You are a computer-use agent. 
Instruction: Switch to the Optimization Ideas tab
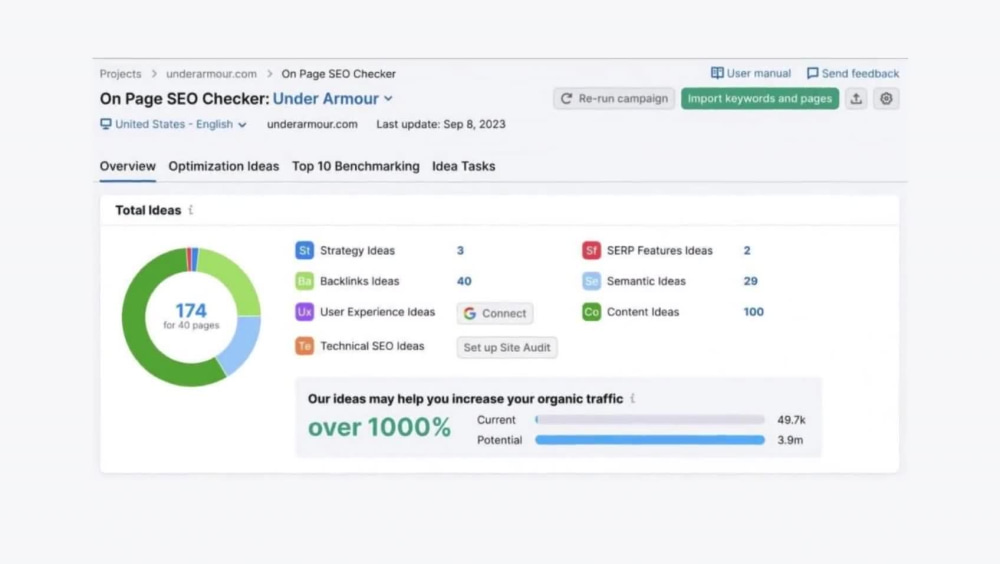[x=224, y=166]
